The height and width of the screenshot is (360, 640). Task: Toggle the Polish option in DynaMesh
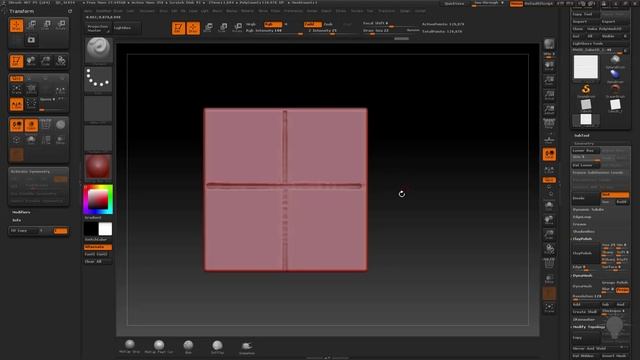coord(622,282)
